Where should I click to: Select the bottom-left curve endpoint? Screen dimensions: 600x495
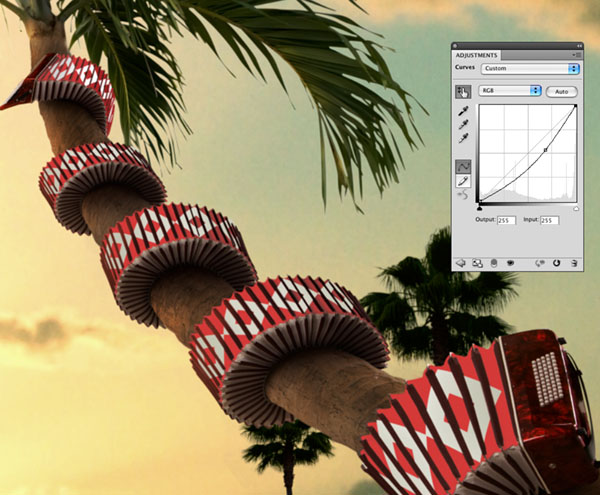[x=479, y=201]
